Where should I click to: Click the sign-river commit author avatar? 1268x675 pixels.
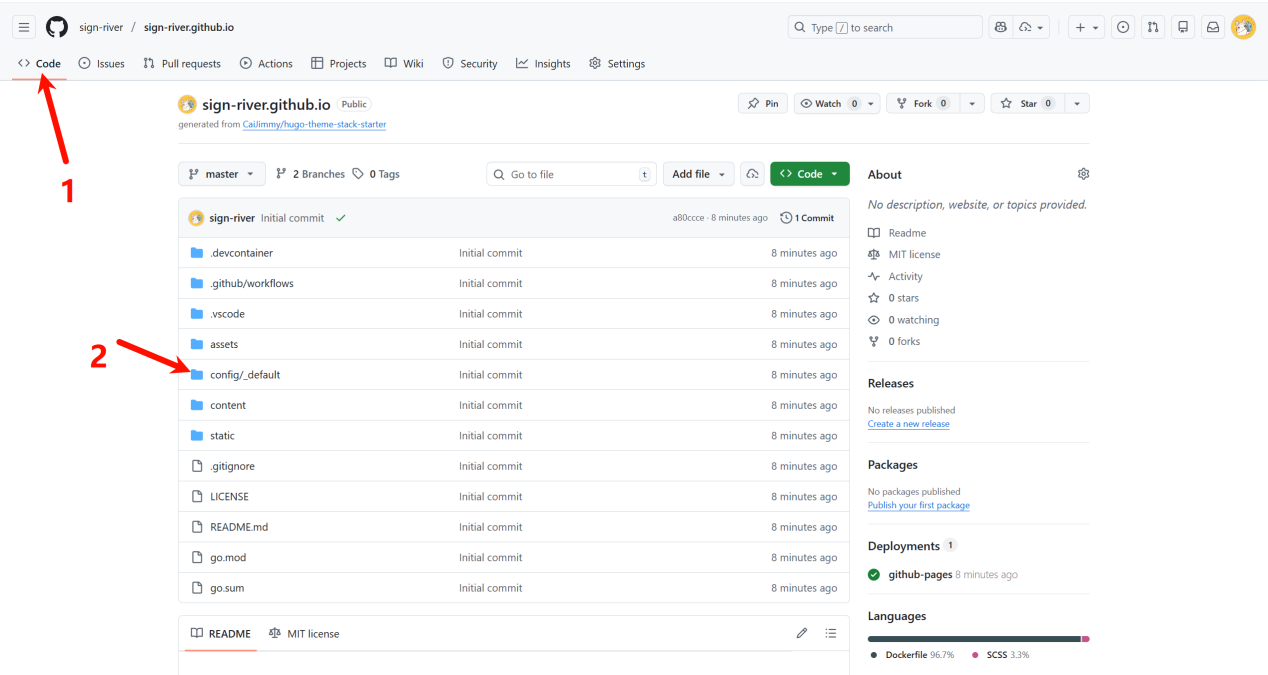[197, 218]
